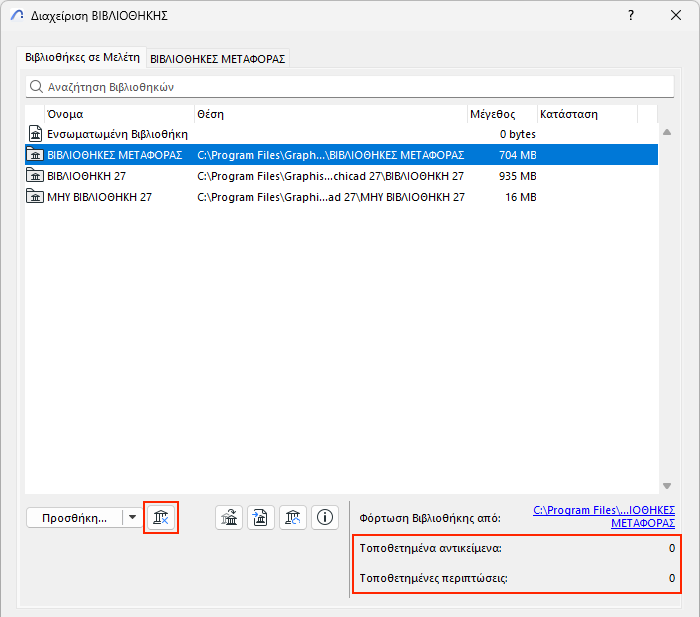Select the Ενσωματωμένη Βιβλιοθήκη row
The image size is (700, 617).
click(341, 134)
